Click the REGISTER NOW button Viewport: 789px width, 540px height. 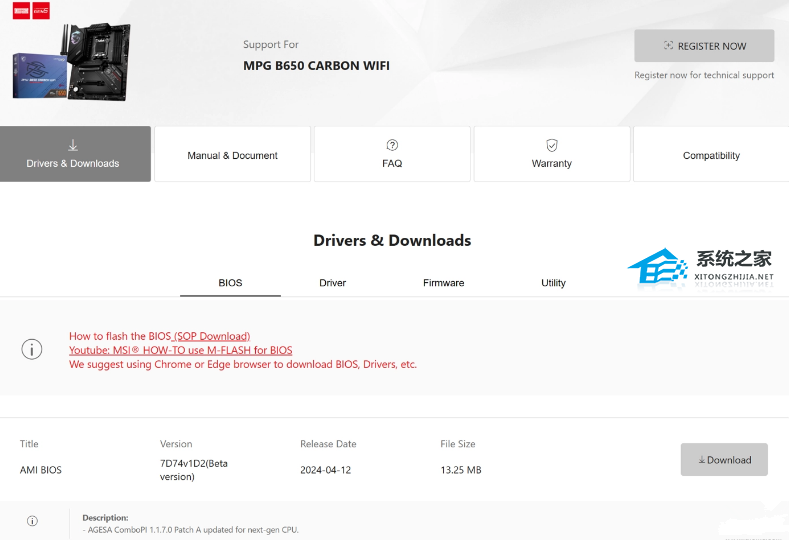pos(704,46)
